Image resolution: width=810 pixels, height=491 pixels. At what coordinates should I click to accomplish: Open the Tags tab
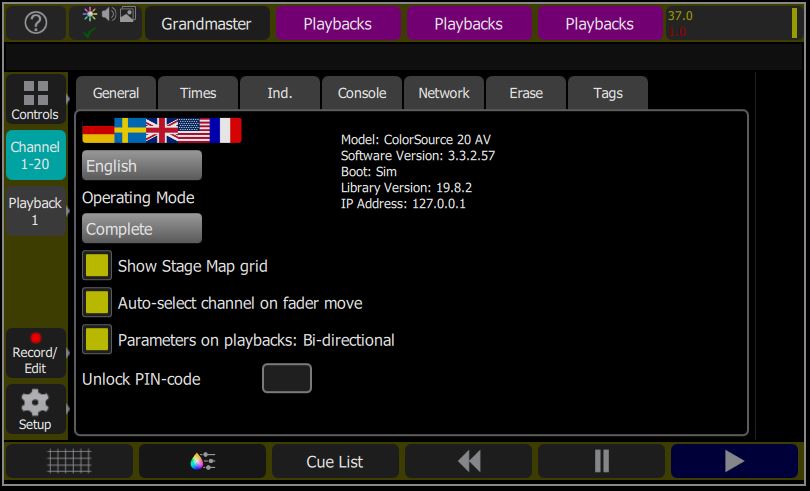[608, 93]
